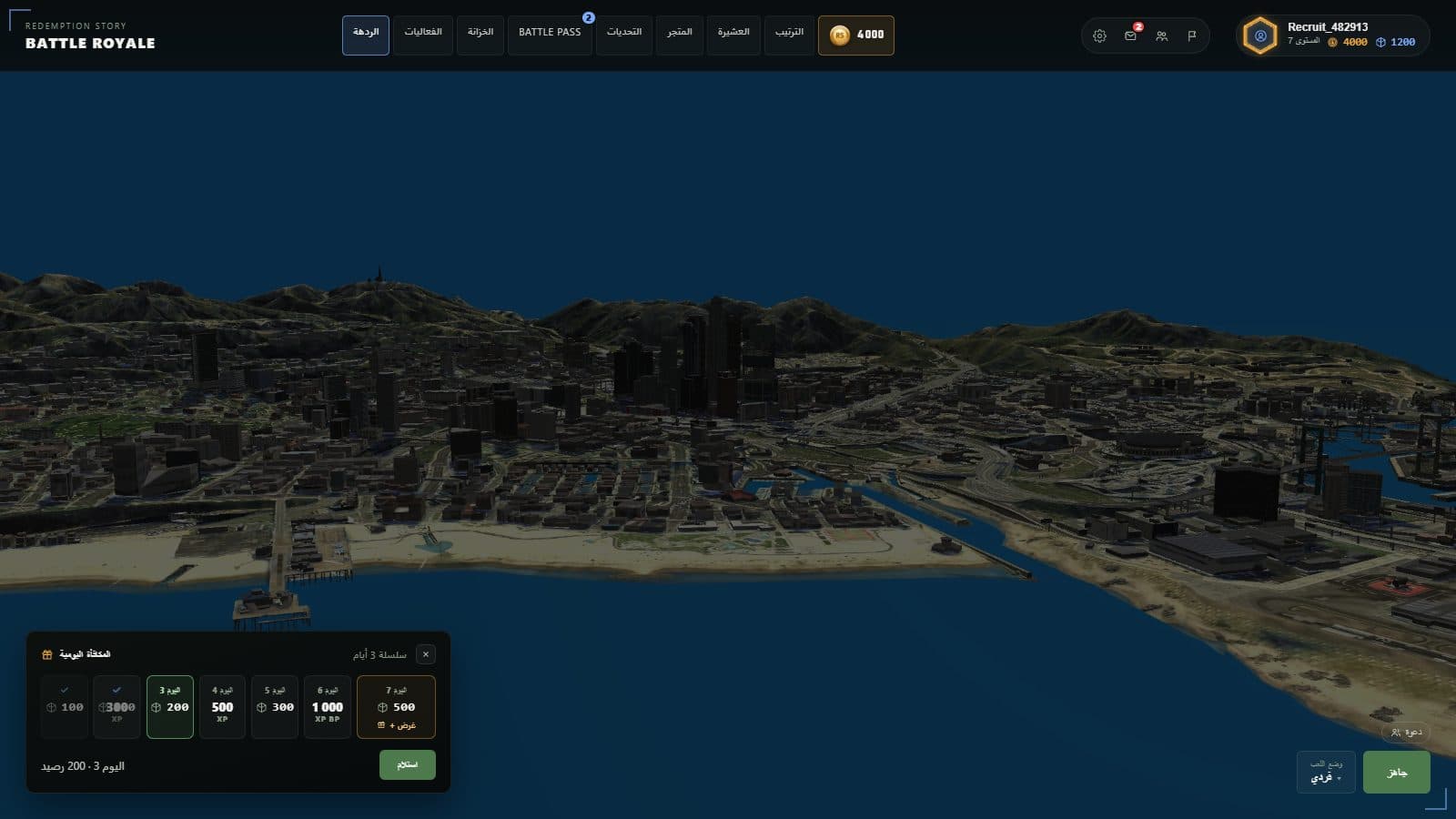Open the mail inbox with 2 notifications

(1130, 35)
